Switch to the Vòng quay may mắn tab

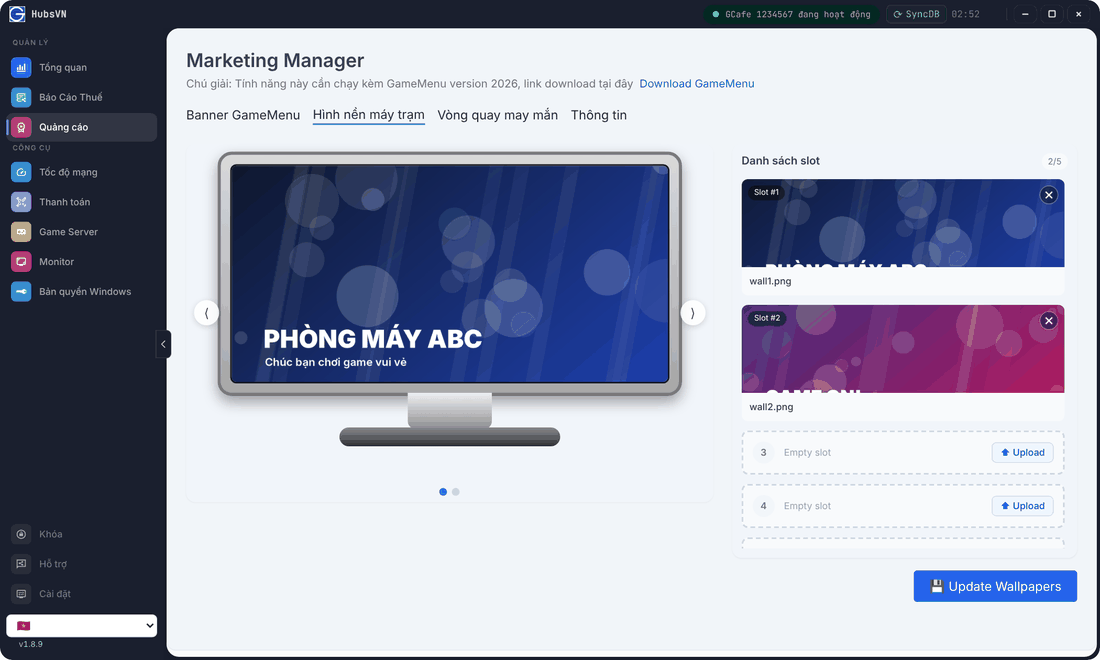(497, 115)
